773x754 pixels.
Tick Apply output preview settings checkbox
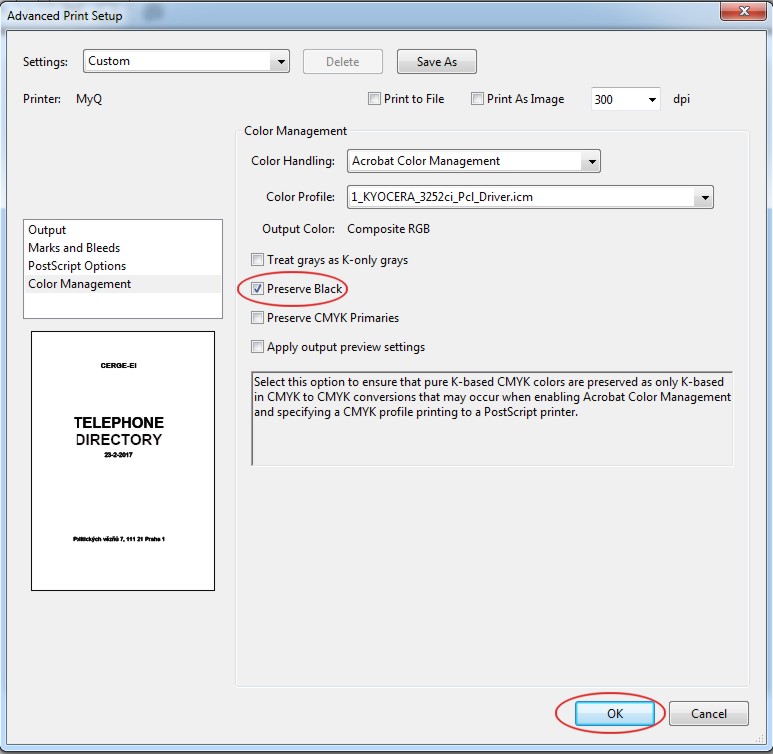click(258, 347)
